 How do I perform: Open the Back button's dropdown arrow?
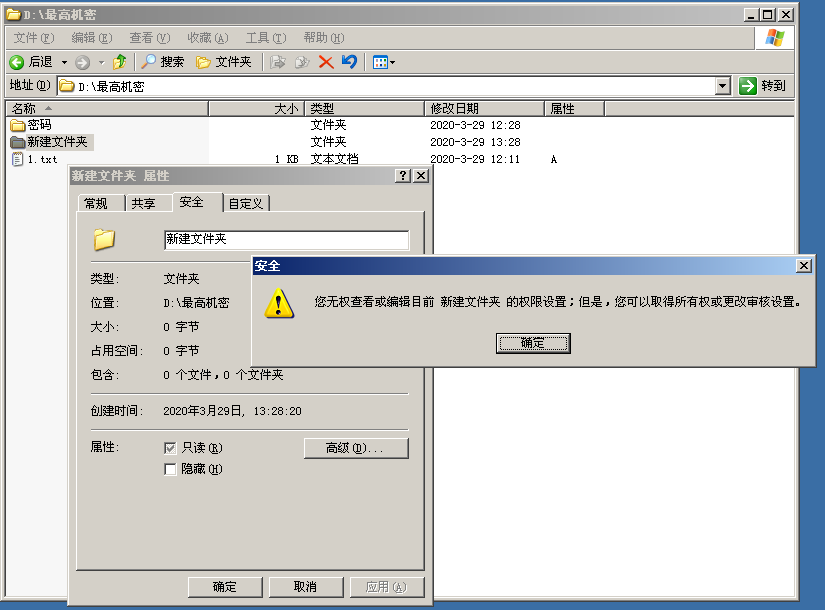[x=63, y=61]
